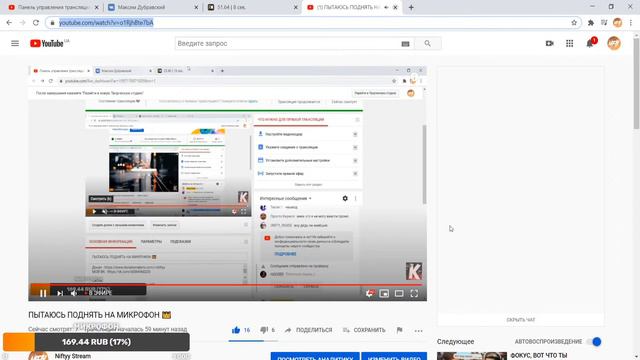Open ПОСМОТРЕТЬ АНАЛИТИКУ button

[x=315, y=357]
